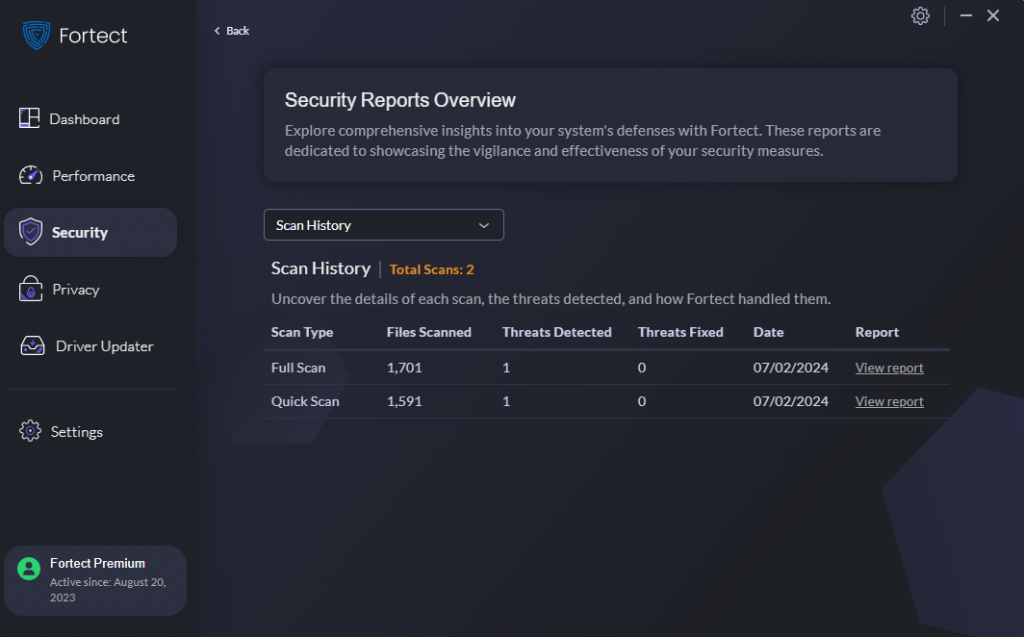Open settings via top-right gear icon
Screen dimensions: 1024x637
coord(920,16)
